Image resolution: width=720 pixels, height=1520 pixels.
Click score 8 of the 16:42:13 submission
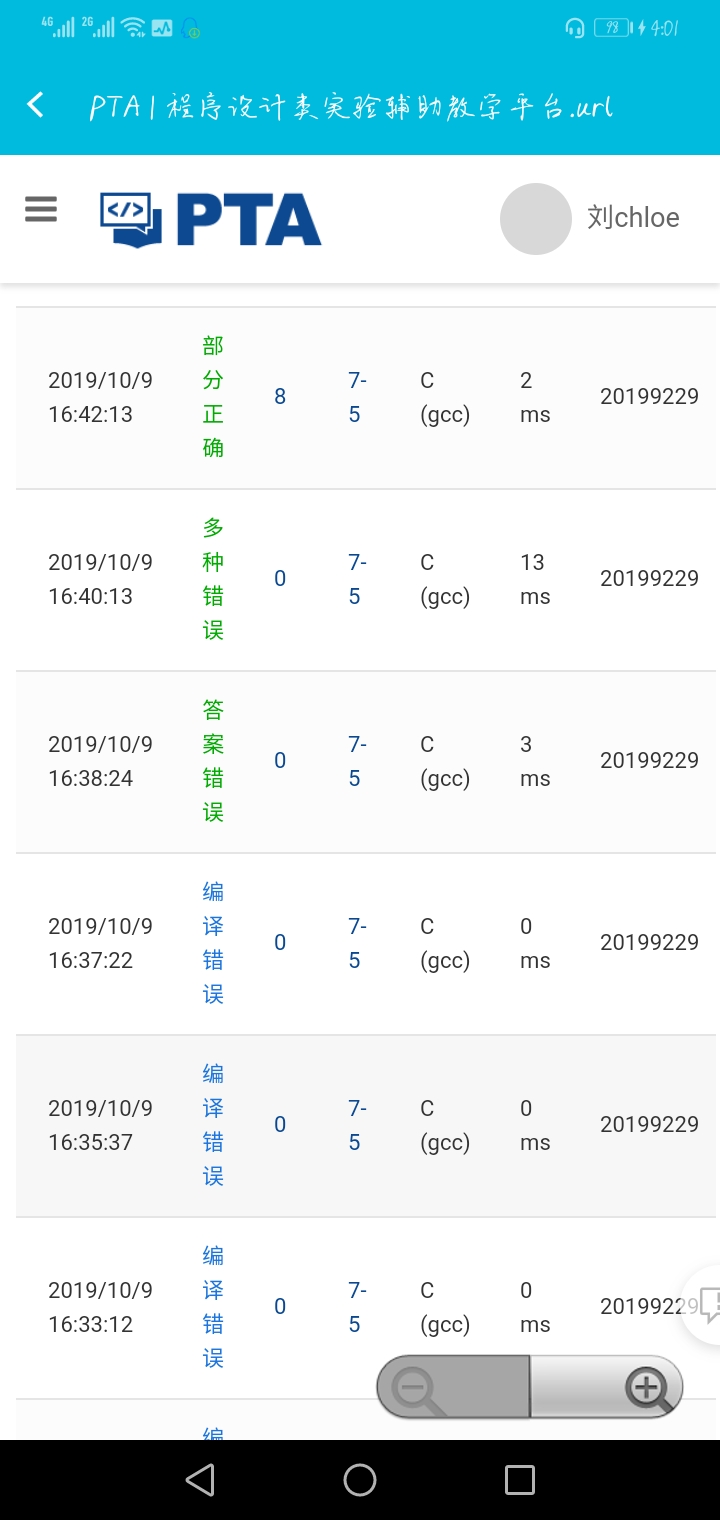point(280,397)
